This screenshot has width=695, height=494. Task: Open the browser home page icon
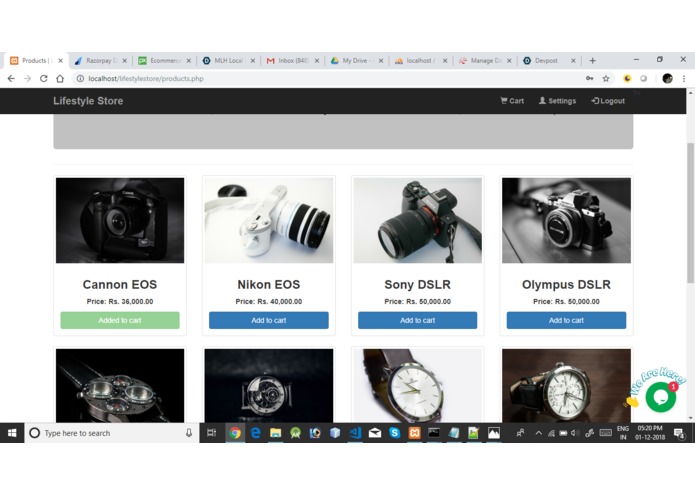pyautogui.click(x=60, y=78)
